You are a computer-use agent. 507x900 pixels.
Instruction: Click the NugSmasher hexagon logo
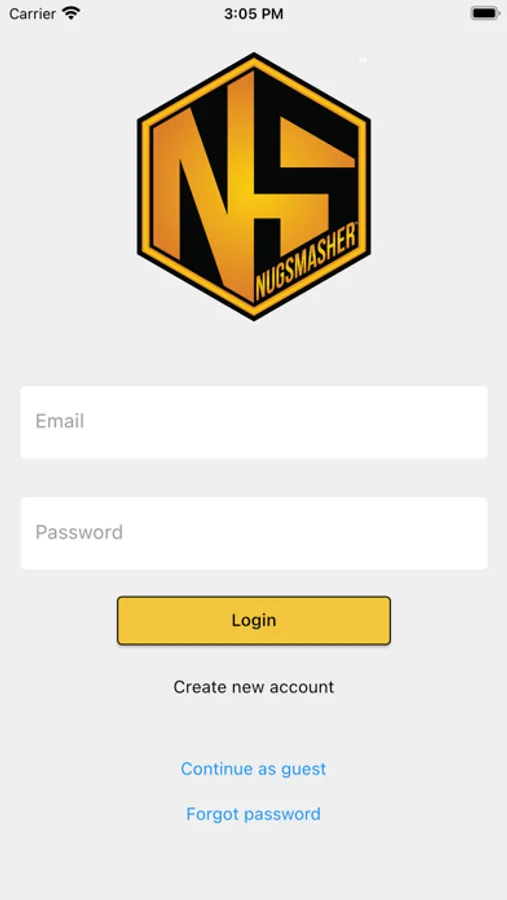(254, 186)
